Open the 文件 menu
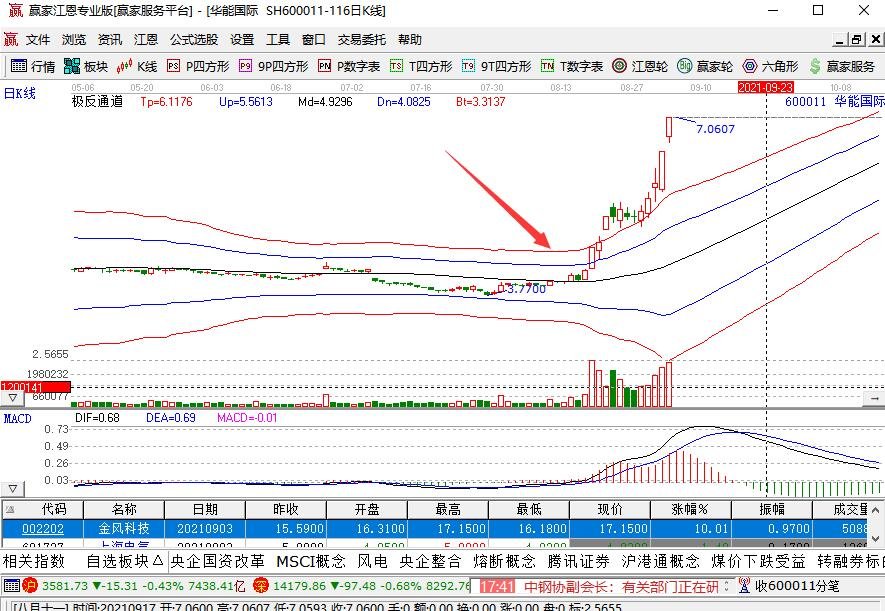The width and height of the screenshot is (885, 611). (38, 39)
